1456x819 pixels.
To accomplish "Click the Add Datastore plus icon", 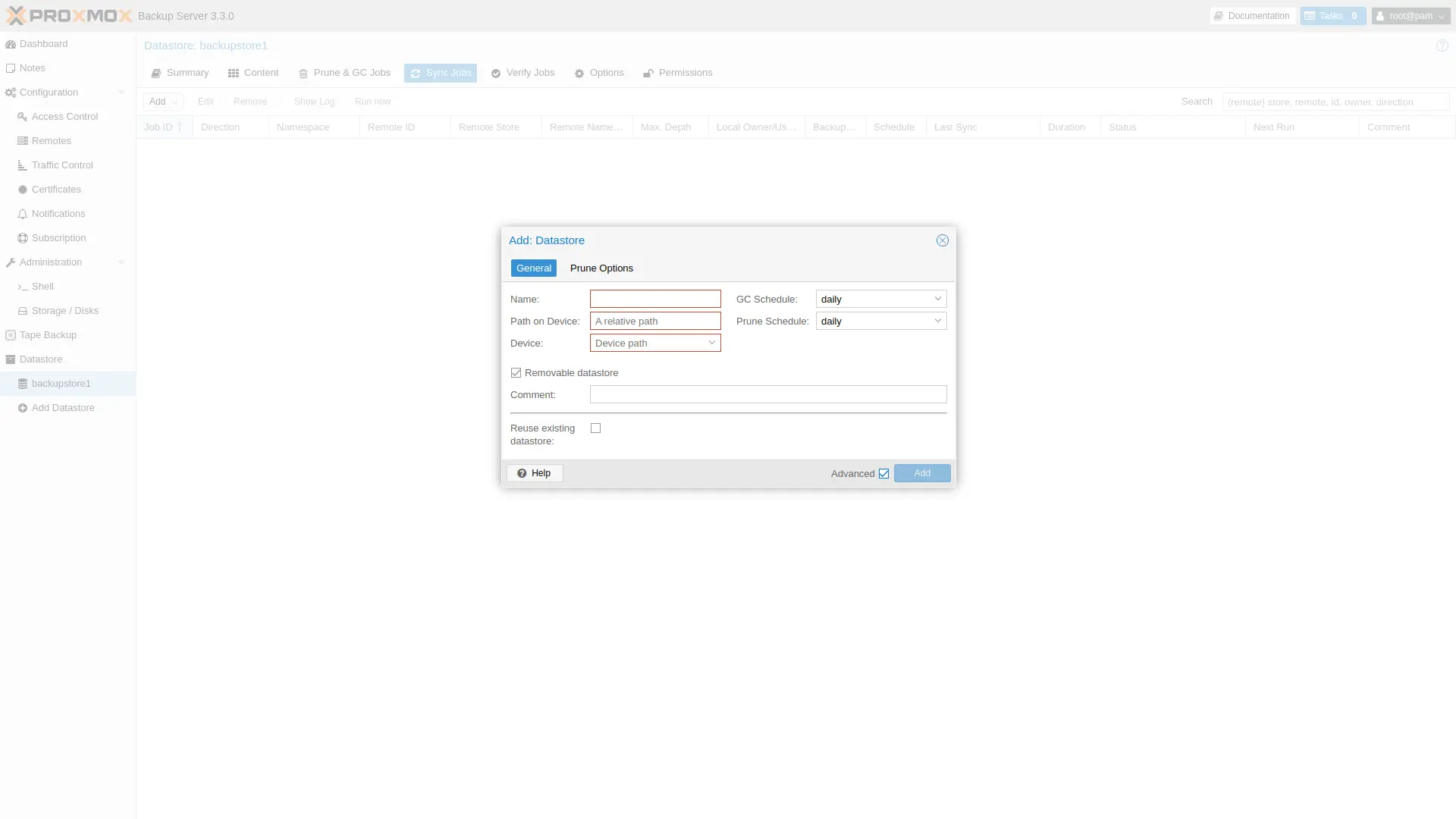I will [x=23, y=408].
